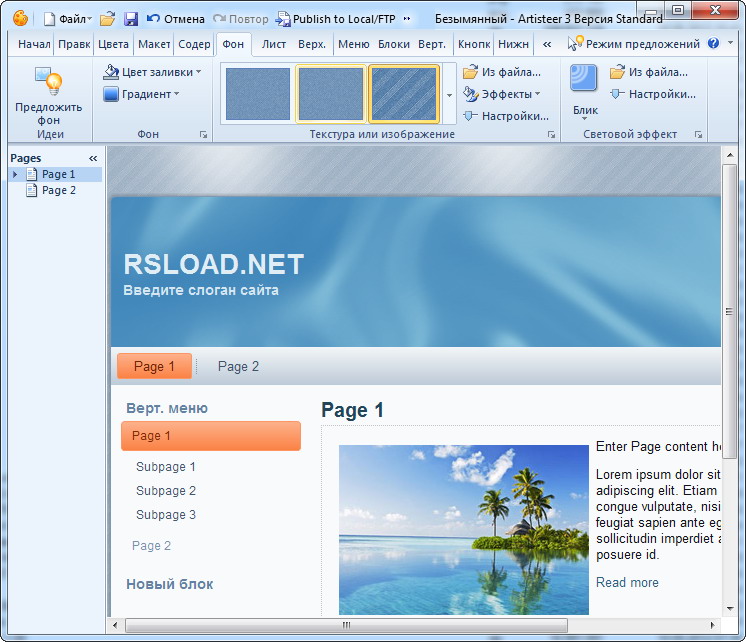Open texture Настройки... settings
The height and width of the screenshot is (642, 746).
click(x=506, y=116)
